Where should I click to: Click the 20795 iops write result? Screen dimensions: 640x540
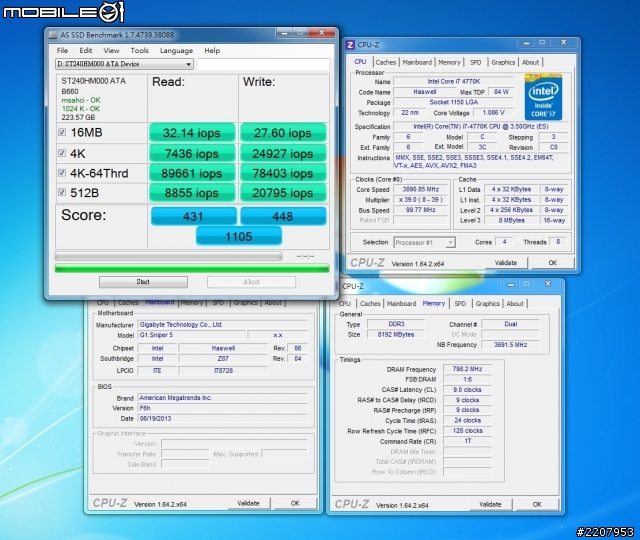tap(283, 193)
